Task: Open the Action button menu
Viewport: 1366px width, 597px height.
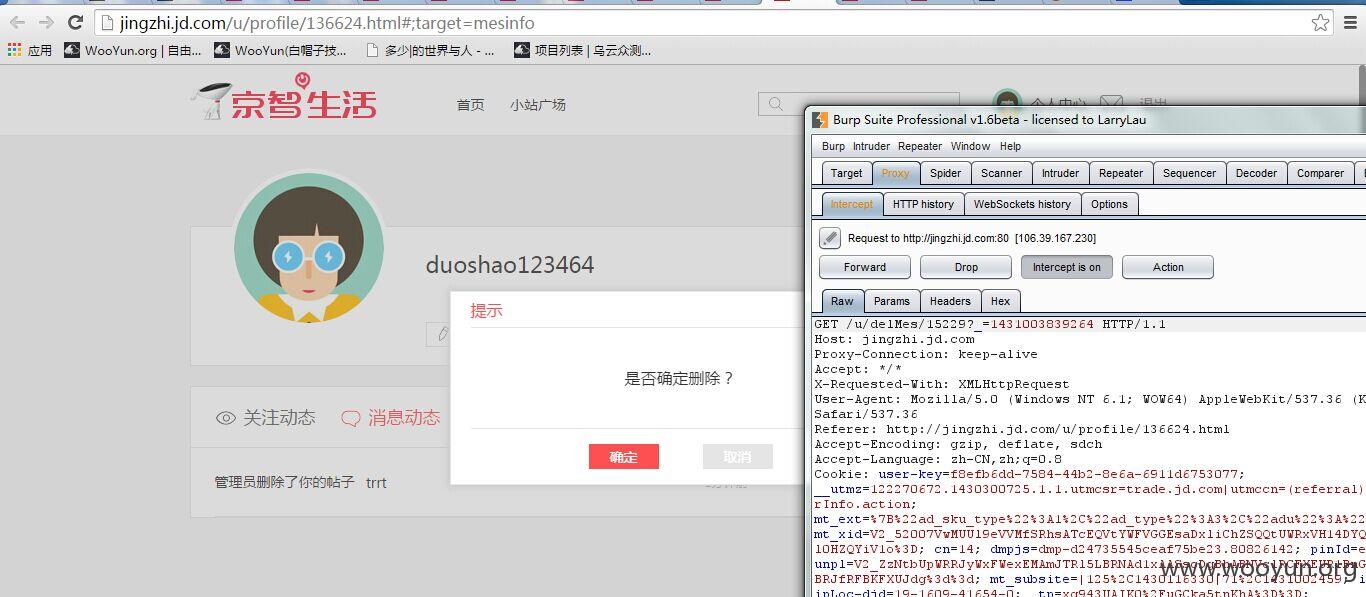Action: click(x=1168, y=267)
